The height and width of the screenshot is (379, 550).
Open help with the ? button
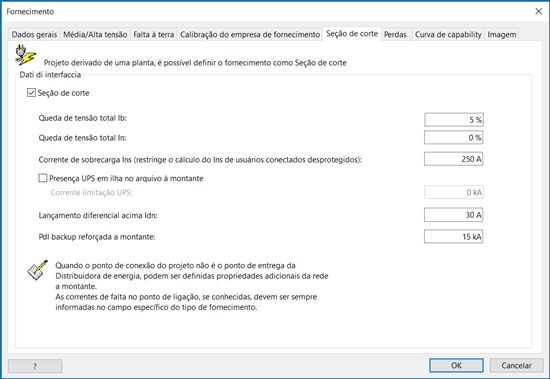[35, 366]
